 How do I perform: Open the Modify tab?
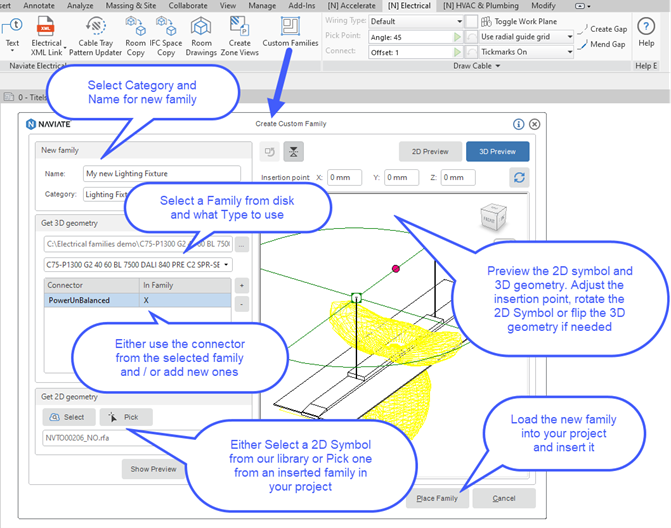click(543, 6)
